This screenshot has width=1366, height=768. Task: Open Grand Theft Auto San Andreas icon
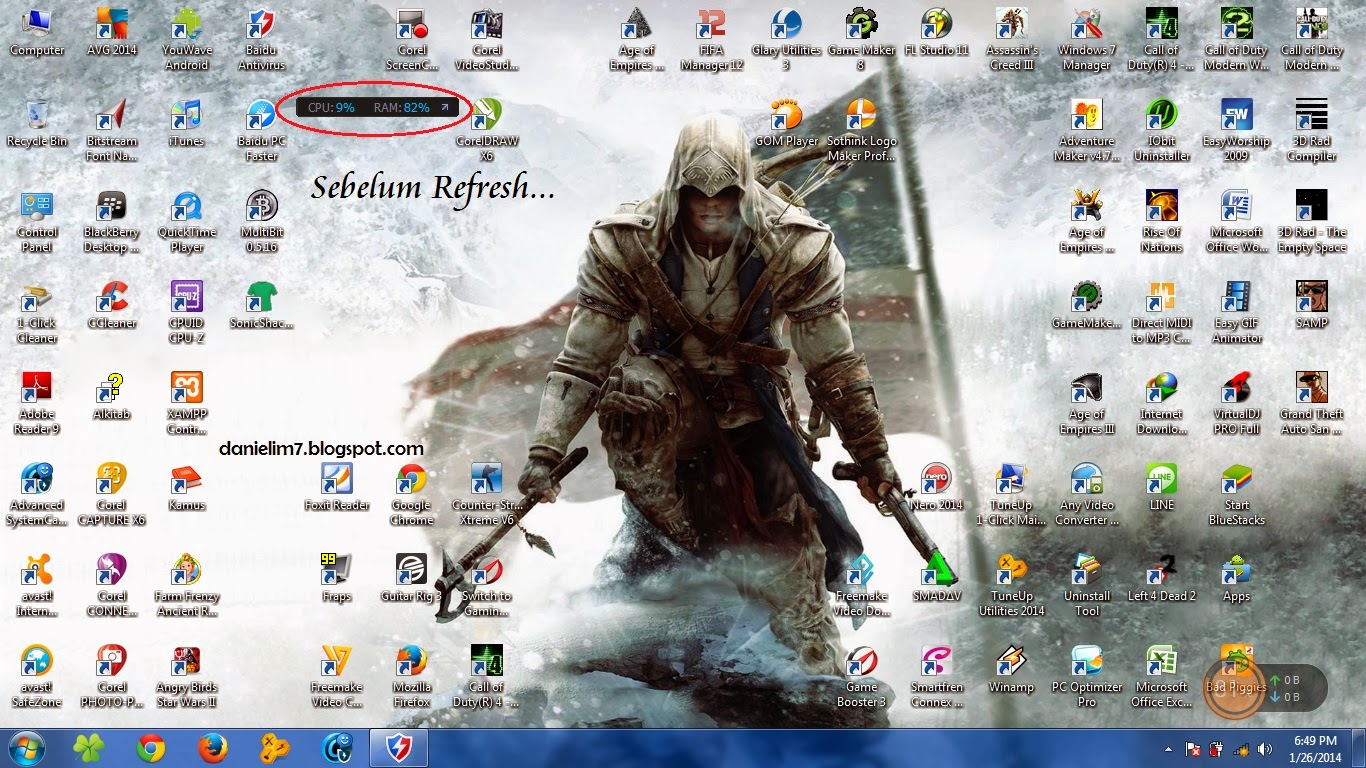click(1312, 403)
